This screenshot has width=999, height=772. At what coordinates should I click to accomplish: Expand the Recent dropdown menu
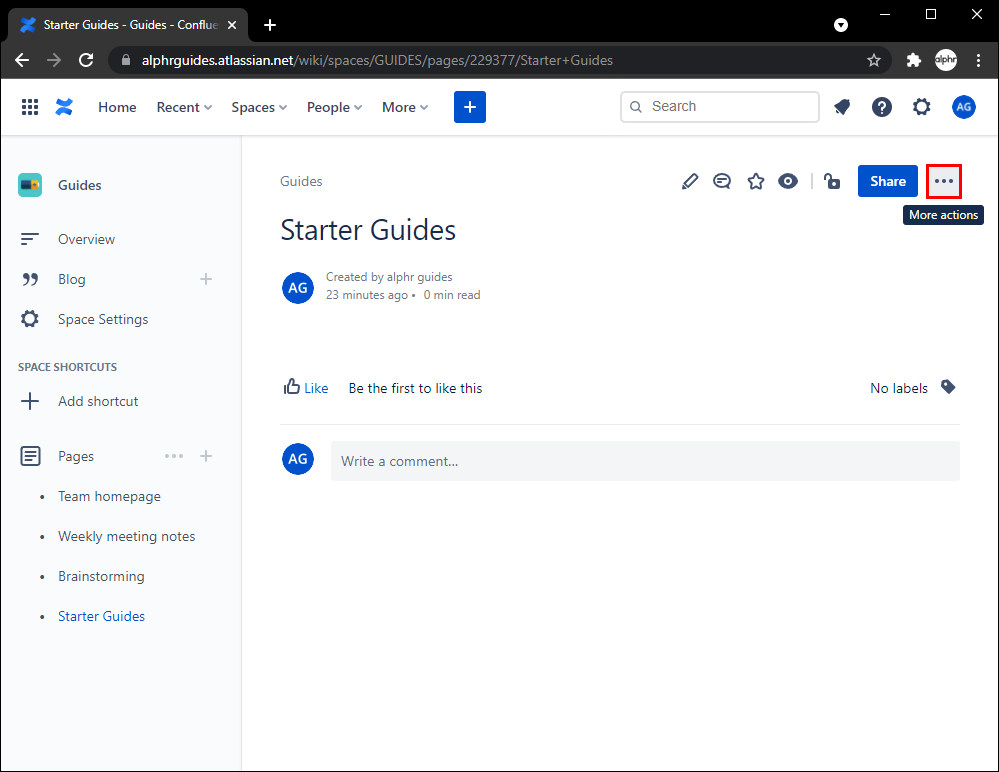[184, 107]
